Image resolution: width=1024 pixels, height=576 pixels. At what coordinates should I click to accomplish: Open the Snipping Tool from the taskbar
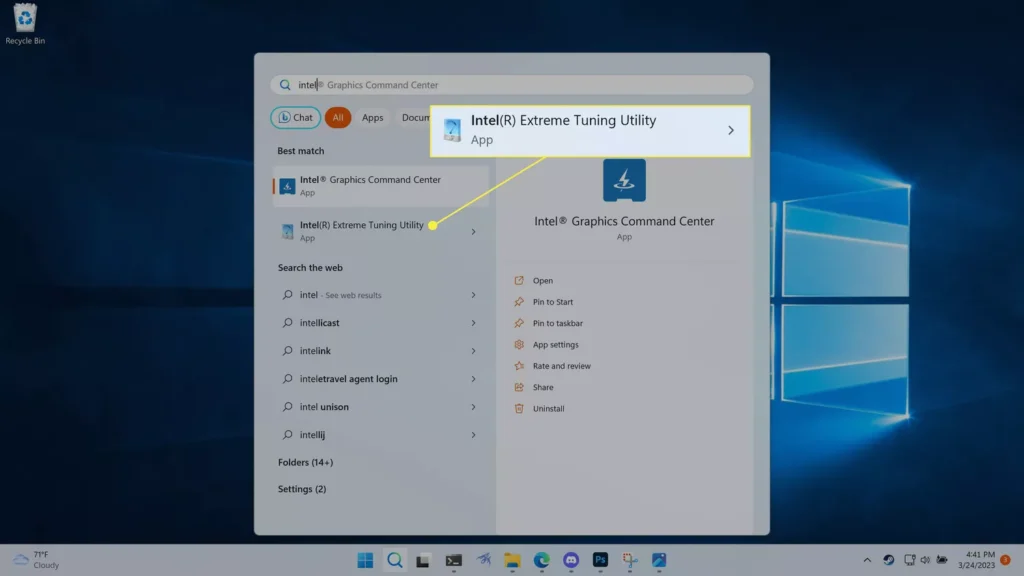(630, 560)
